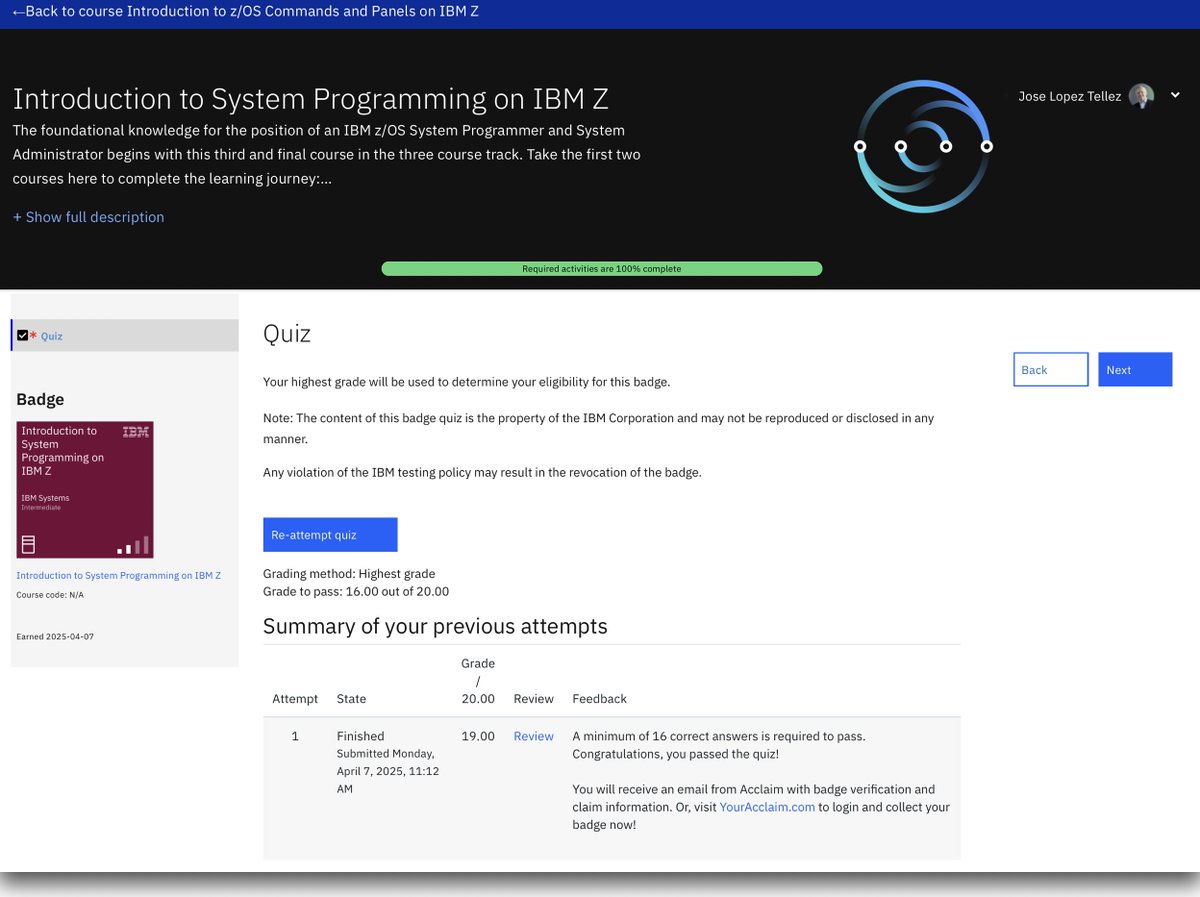
Task: Click the red required asterisk beside Quiz
Action: 34,336
